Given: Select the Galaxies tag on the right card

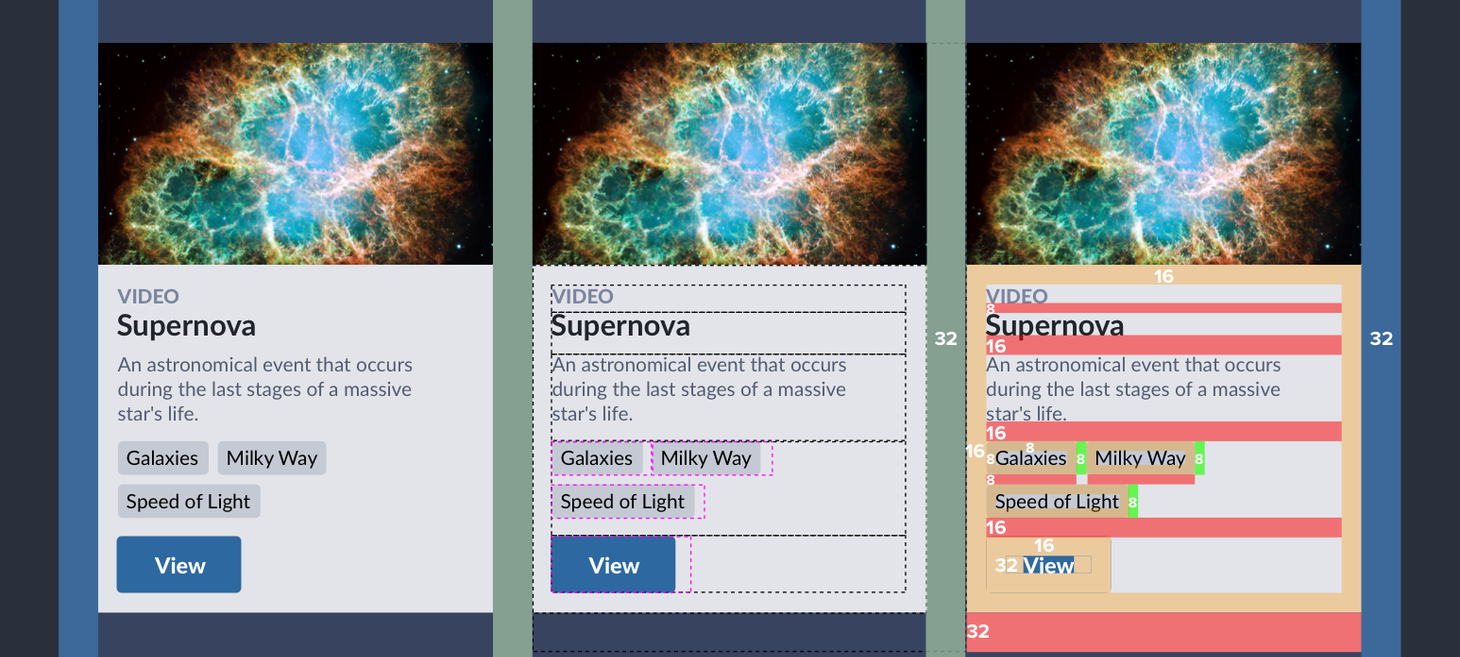Looking at the screenshot, I should (x=1031, y=458).
